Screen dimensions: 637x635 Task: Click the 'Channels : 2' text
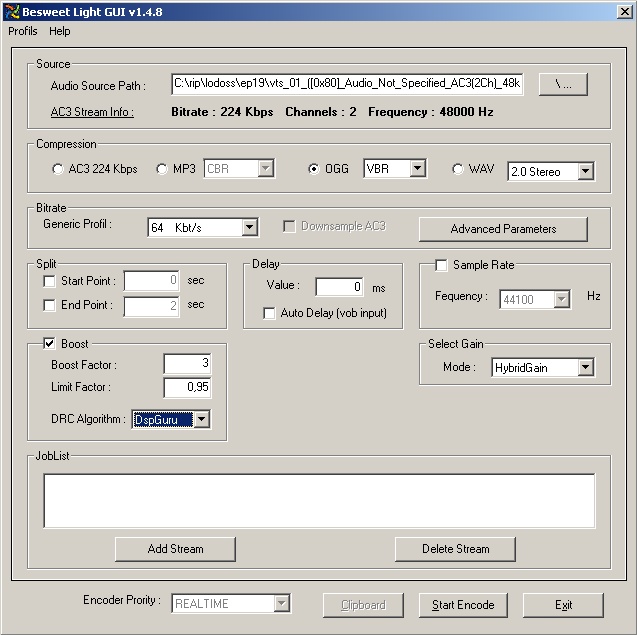pos(321,112)
